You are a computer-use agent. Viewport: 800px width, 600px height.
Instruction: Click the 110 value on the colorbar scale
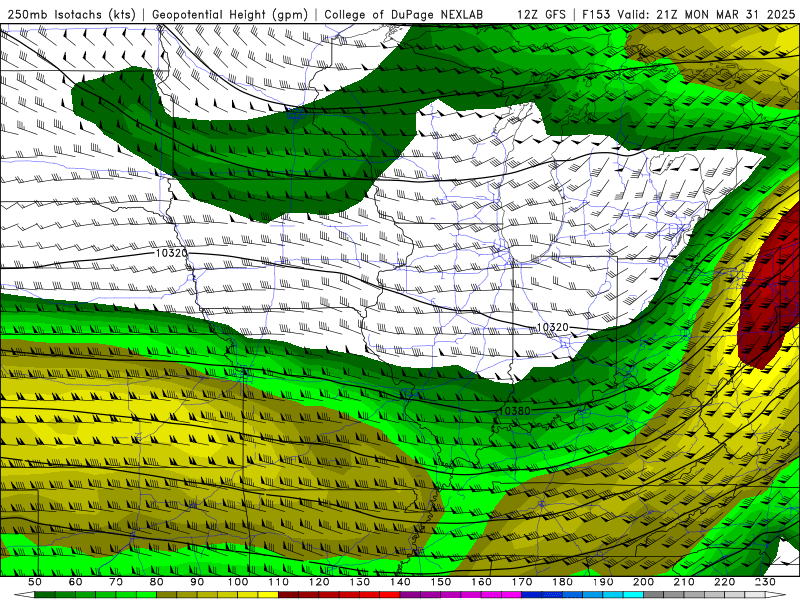tap(279, 582)
